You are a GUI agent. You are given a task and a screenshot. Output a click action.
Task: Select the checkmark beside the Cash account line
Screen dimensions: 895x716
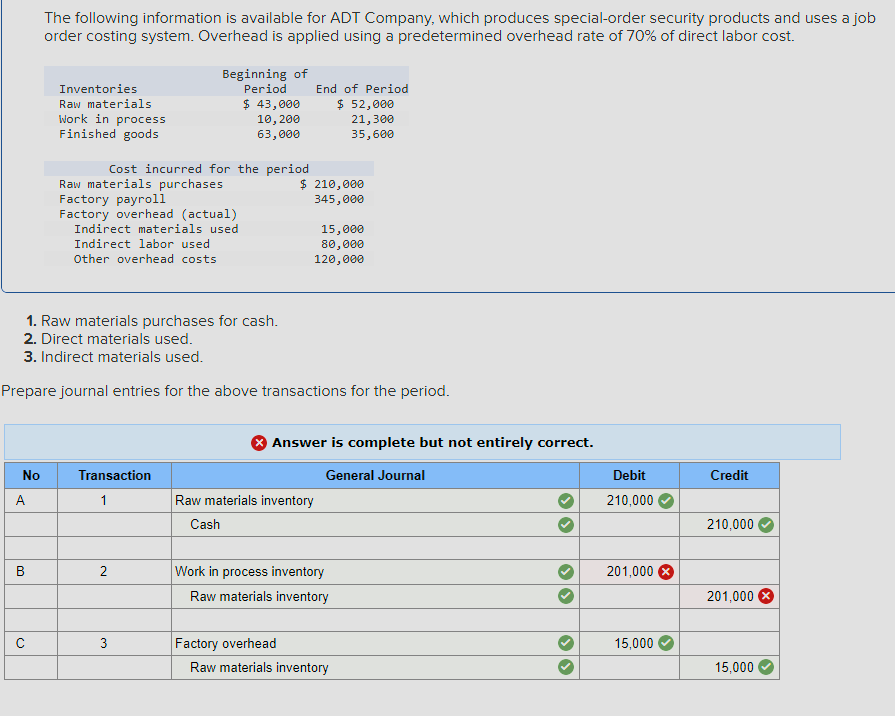pos(566,524)
